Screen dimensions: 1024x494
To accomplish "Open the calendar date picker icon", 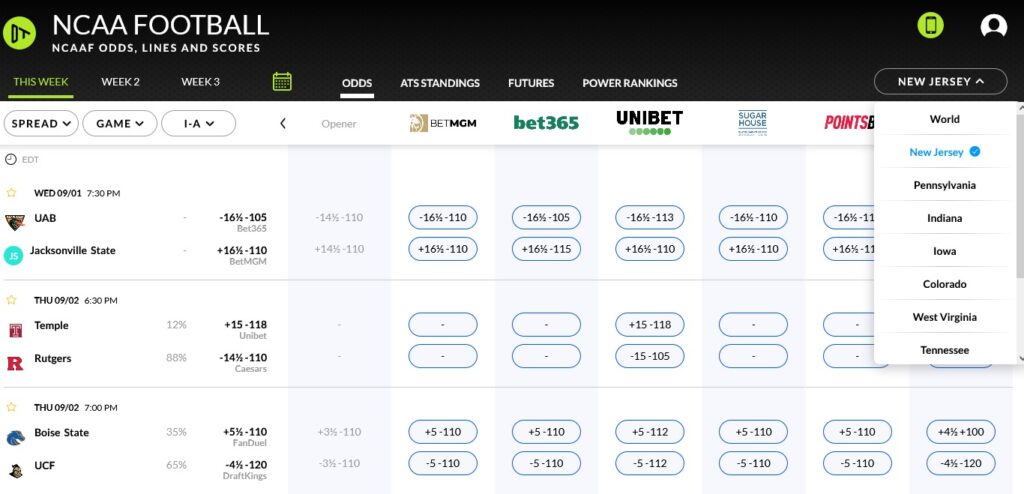I will coord(282,82).
